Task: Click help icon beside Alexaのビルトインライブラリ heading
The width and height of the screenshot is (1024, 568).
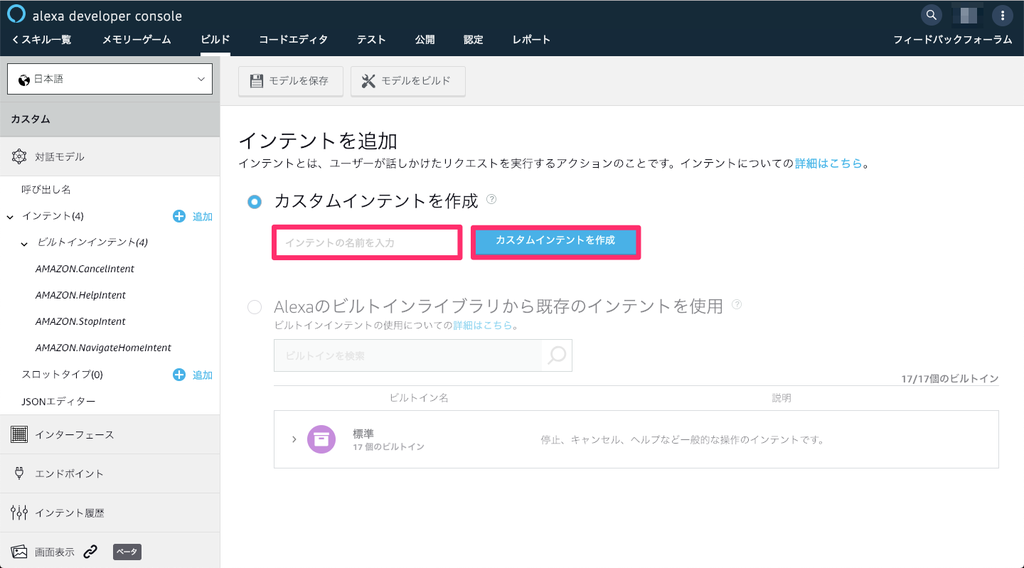Action: point(737,304)
